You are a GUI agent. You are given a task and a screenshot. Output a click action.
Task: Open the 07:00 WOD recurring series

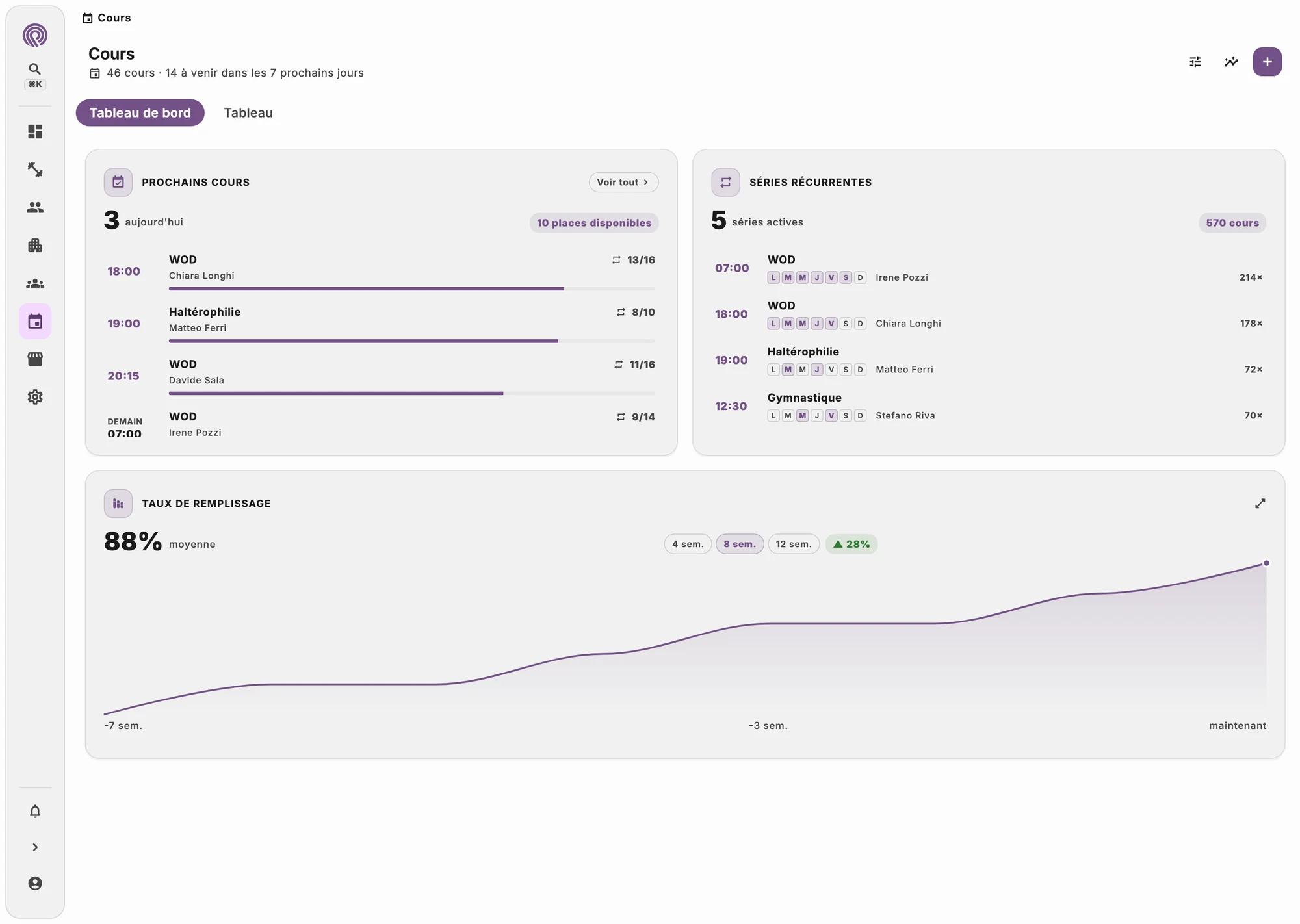pyautogui.click(x=989, y=268)
